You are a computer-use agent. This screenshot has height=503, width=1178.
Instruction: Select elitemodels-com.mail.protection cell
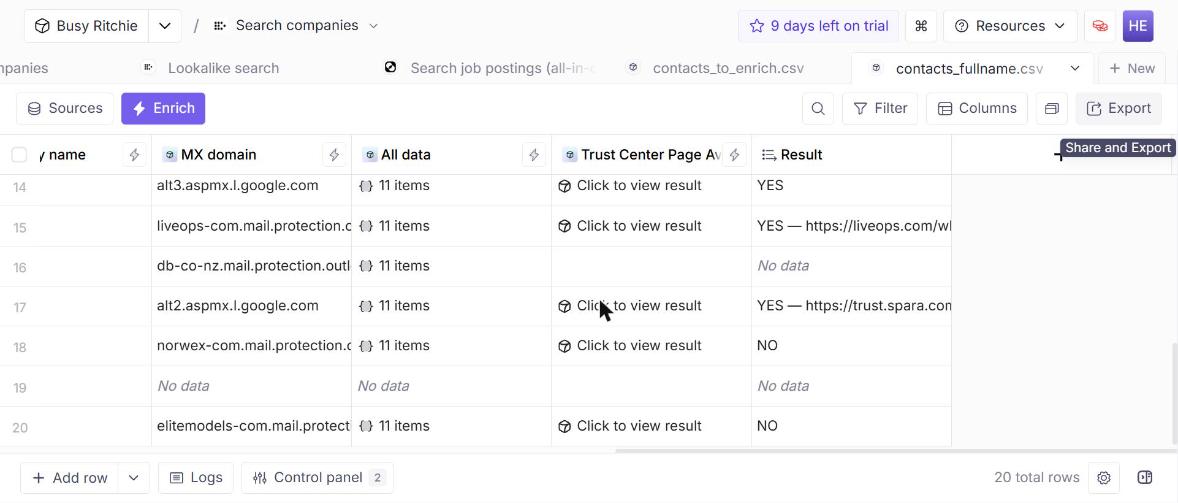pyautogui.click(x=251, y=426)
